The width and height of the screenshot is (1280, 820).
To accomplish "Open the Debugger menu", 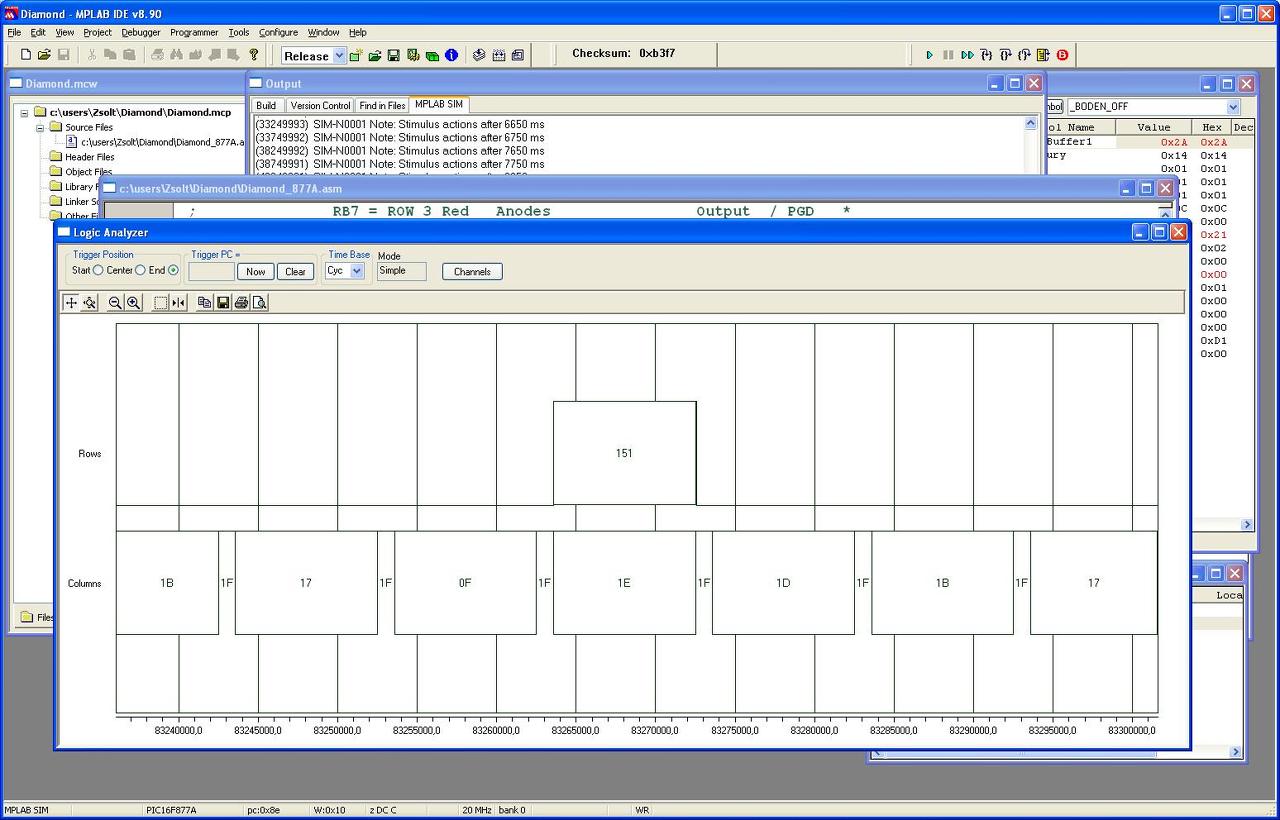I will coord(141,32).
